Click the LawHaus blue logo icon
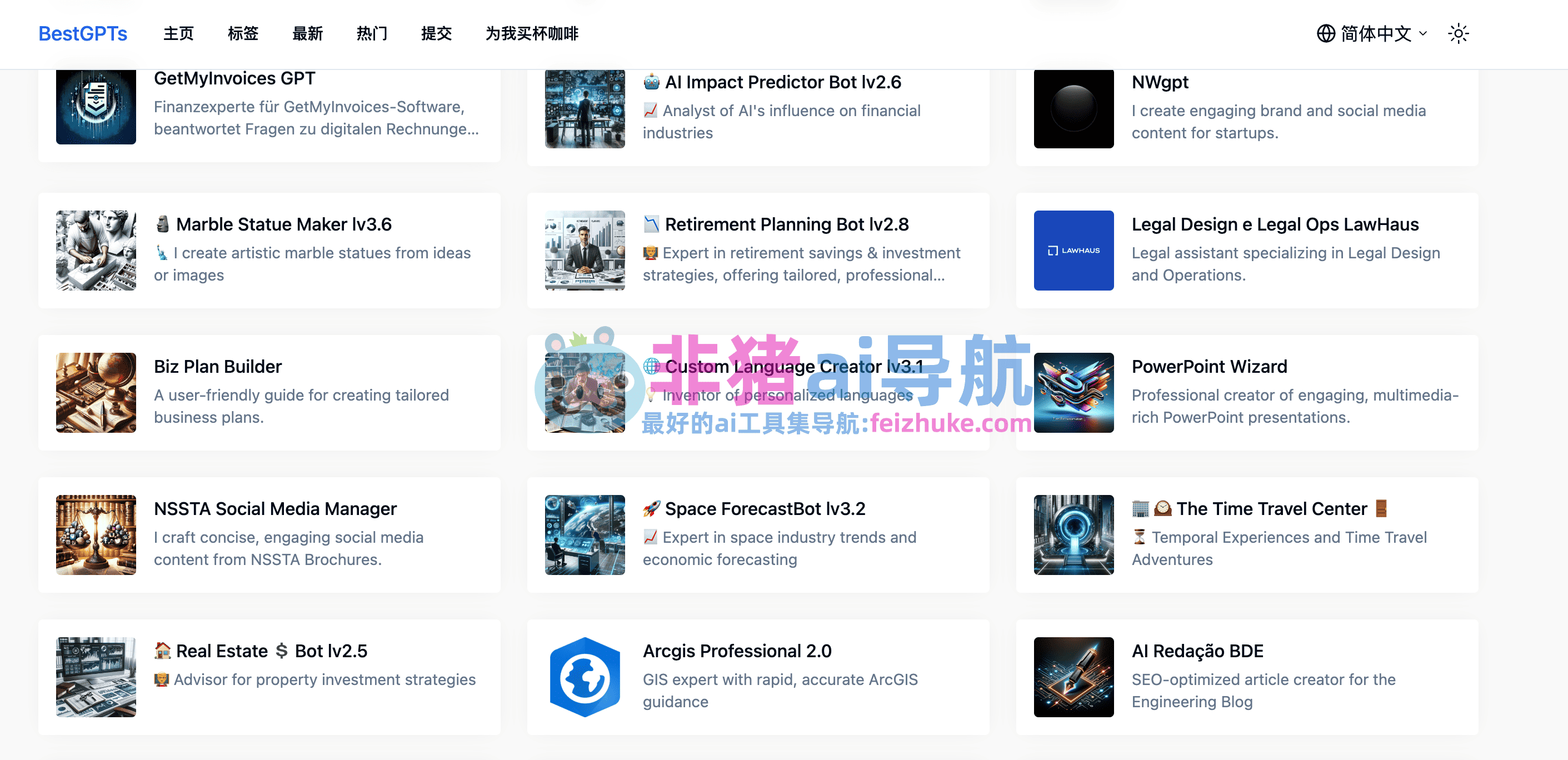 (x=1073, y=250)
